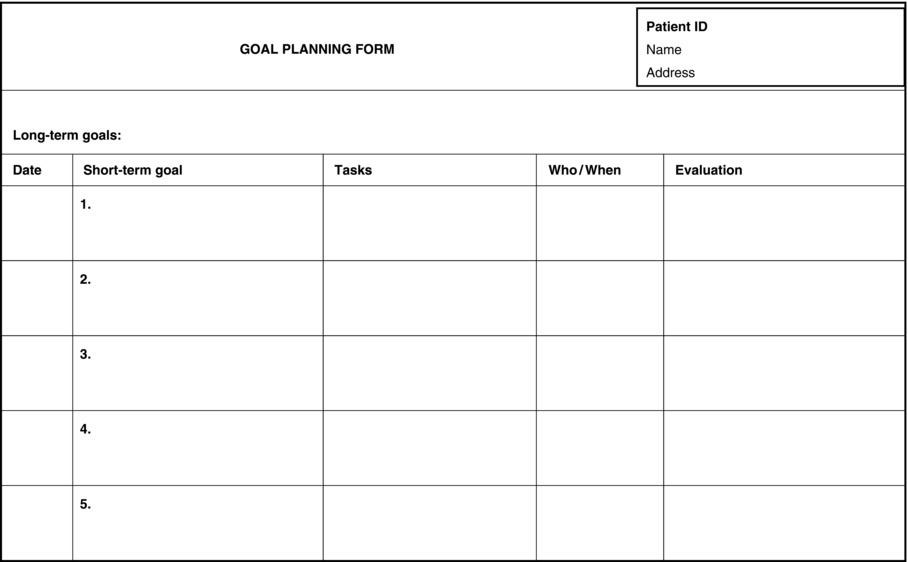Click the Patient ID label

click(676, 27)
